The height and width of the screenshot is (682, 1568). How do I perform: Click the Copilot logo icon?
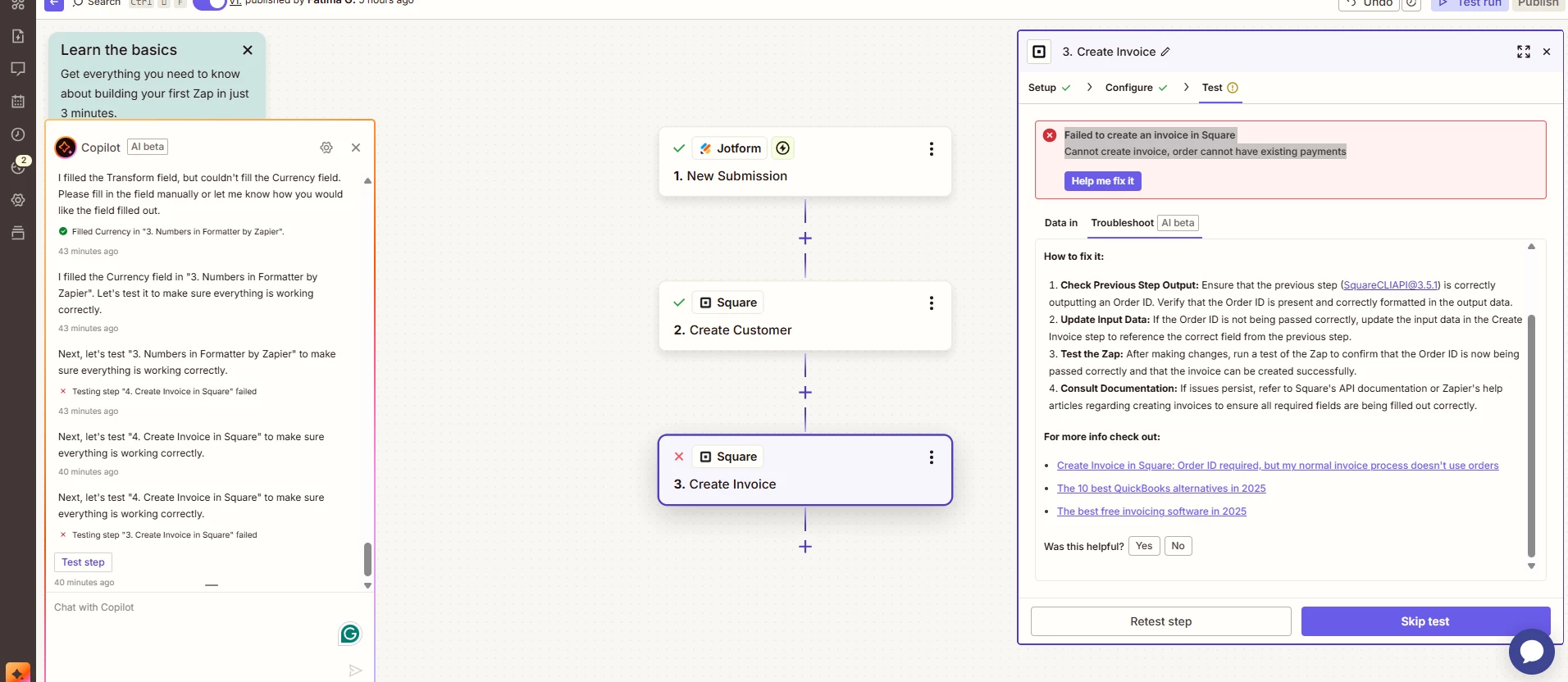point(66,148)
